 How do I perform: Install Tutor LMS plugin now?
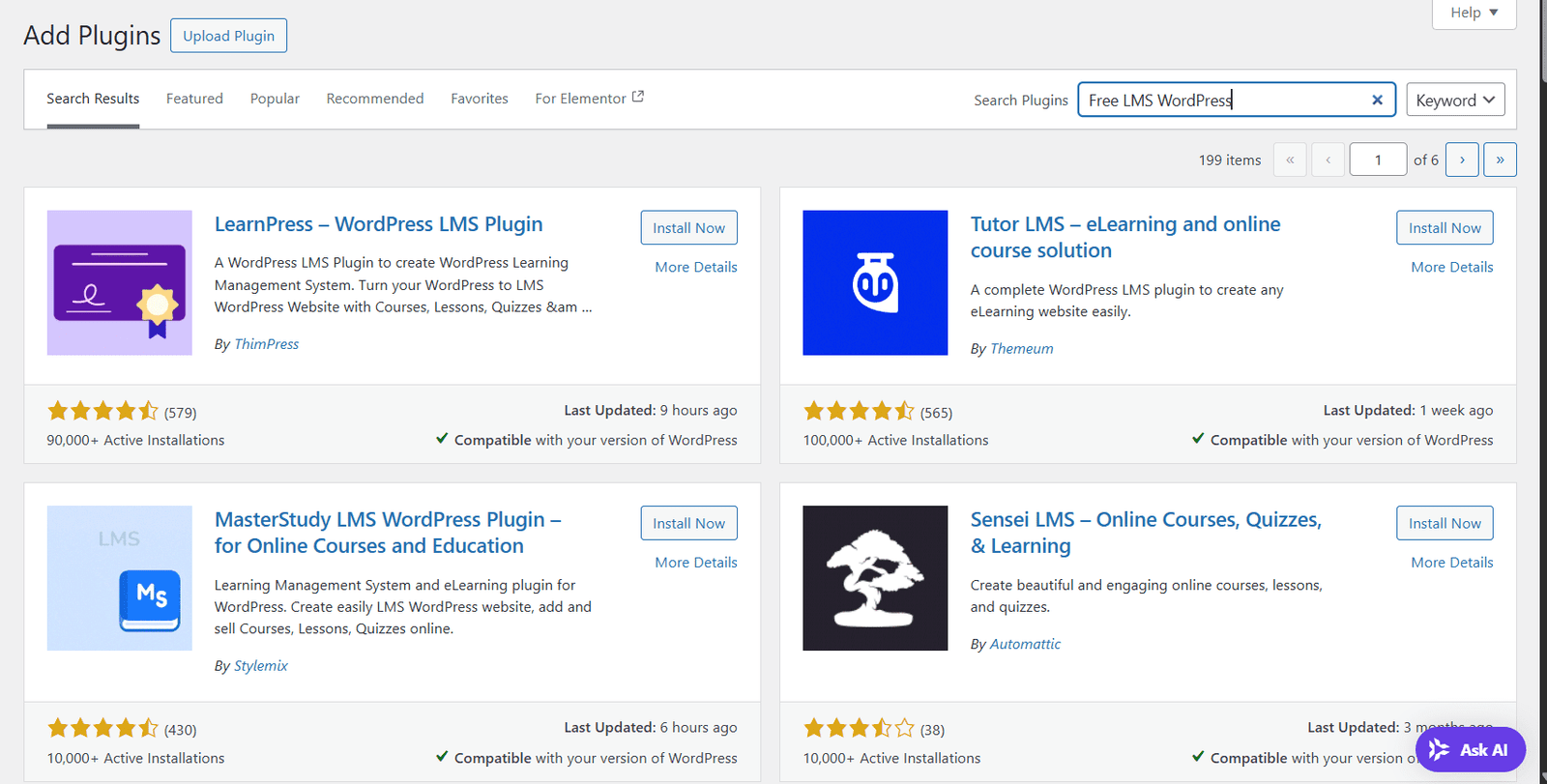pos(1445,228)
